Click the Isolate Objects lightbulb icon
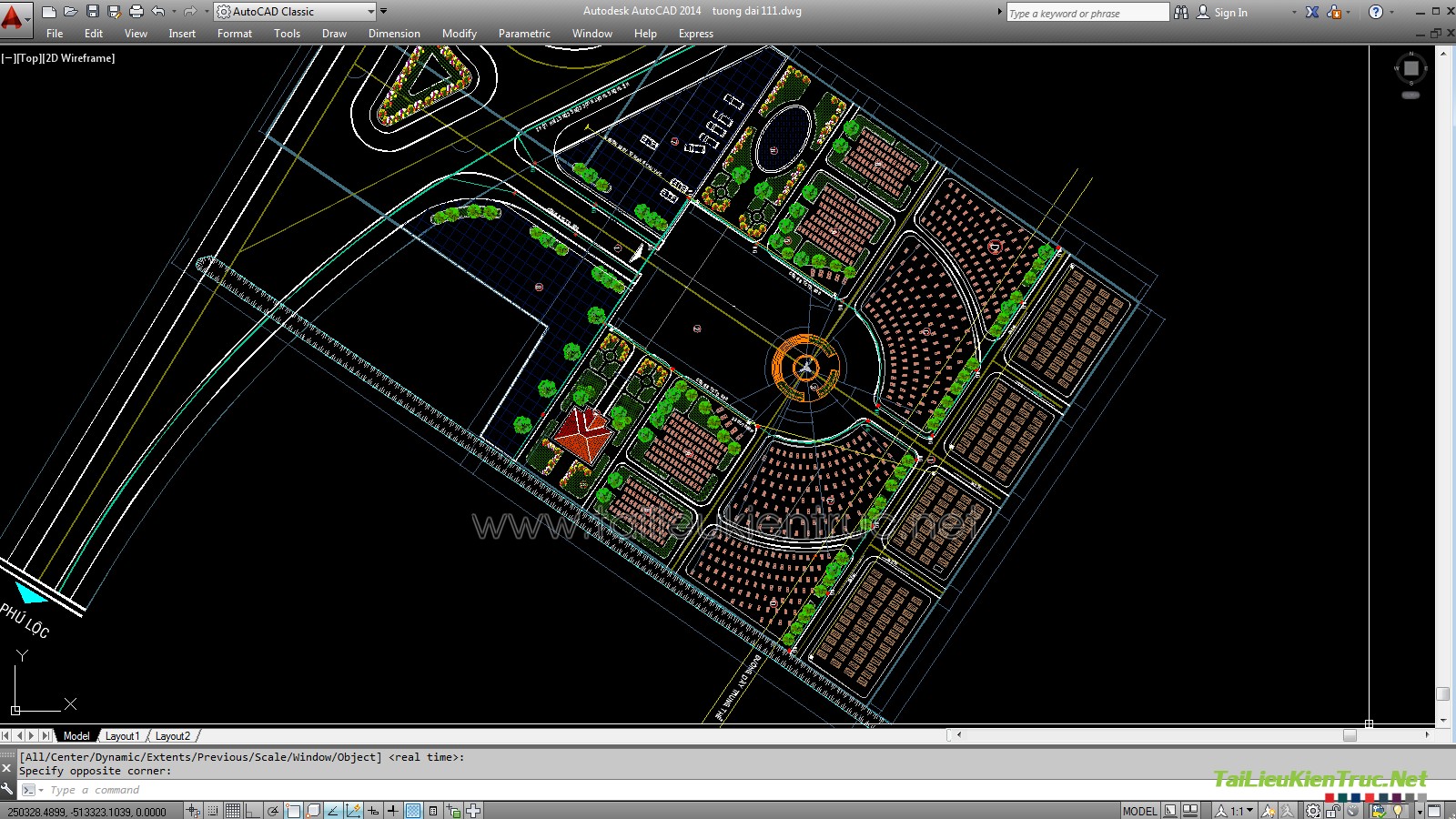Screen dimensions: 1456x819 pyautogui.click(x=1397, y=810)
